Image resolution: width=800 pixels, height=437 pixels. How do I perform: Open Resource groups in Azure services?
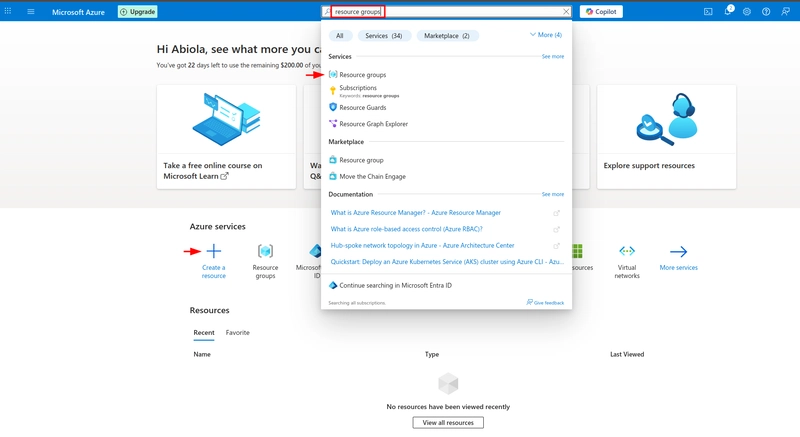coord(265,261)
